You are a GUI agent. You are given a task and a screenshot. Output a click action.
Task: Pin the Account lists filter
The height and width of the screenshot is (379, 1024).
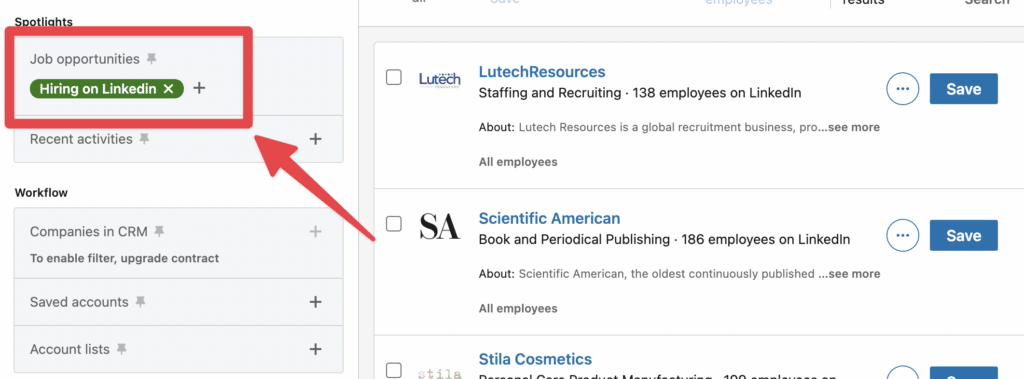click(x=121, y=350)
